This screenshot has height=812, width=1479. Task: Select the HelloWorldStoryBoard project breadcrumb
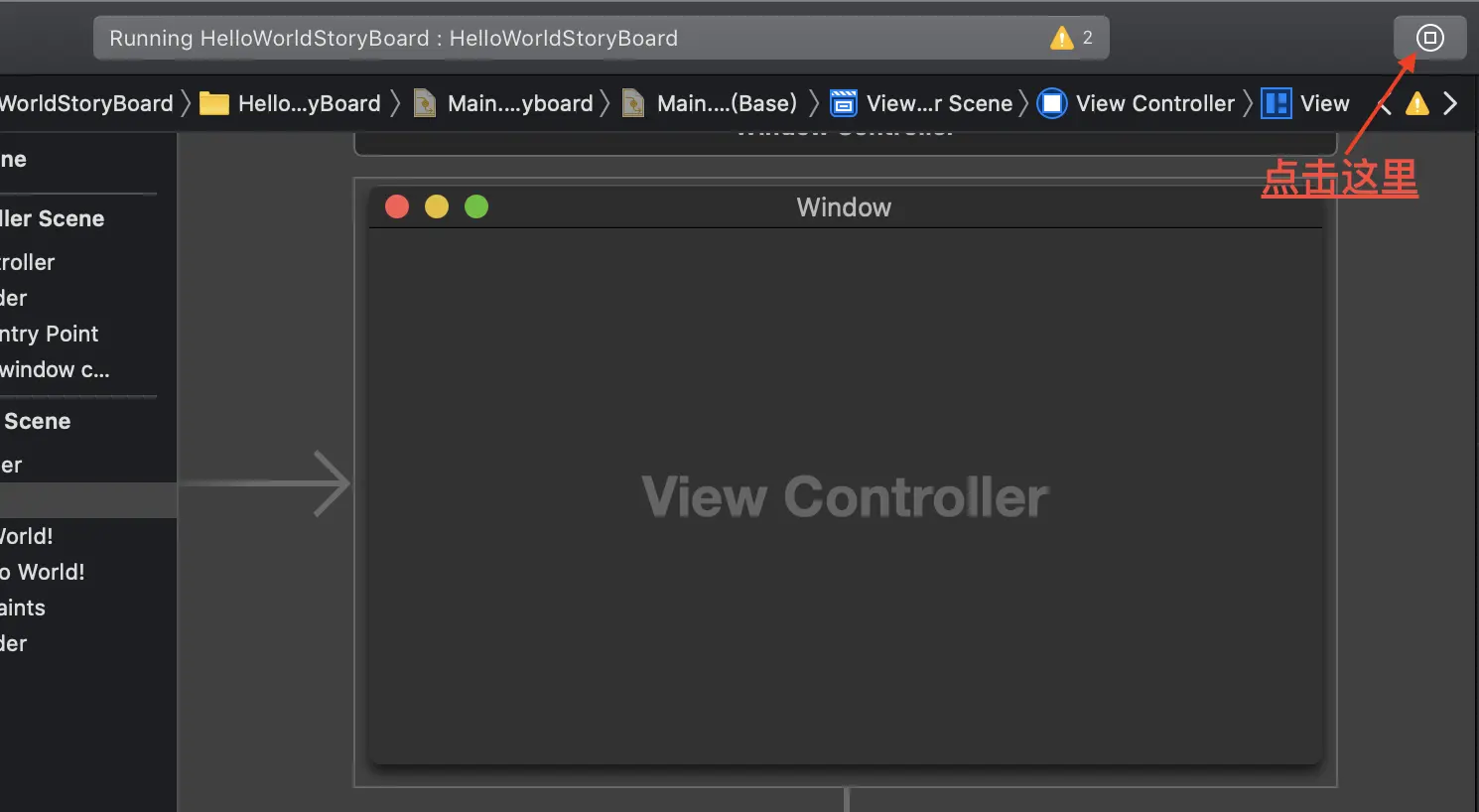click(x=86, y=102)
